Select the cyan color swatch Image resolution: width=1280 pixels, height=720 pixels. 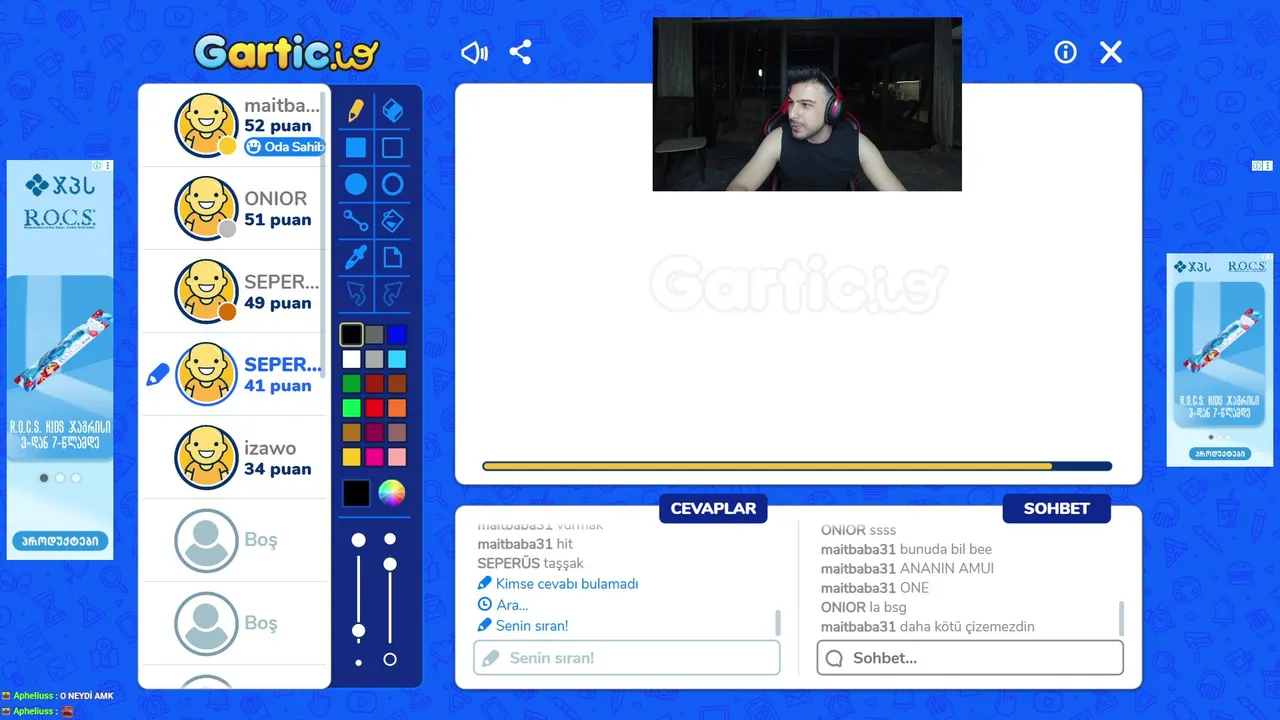point(397,359)
